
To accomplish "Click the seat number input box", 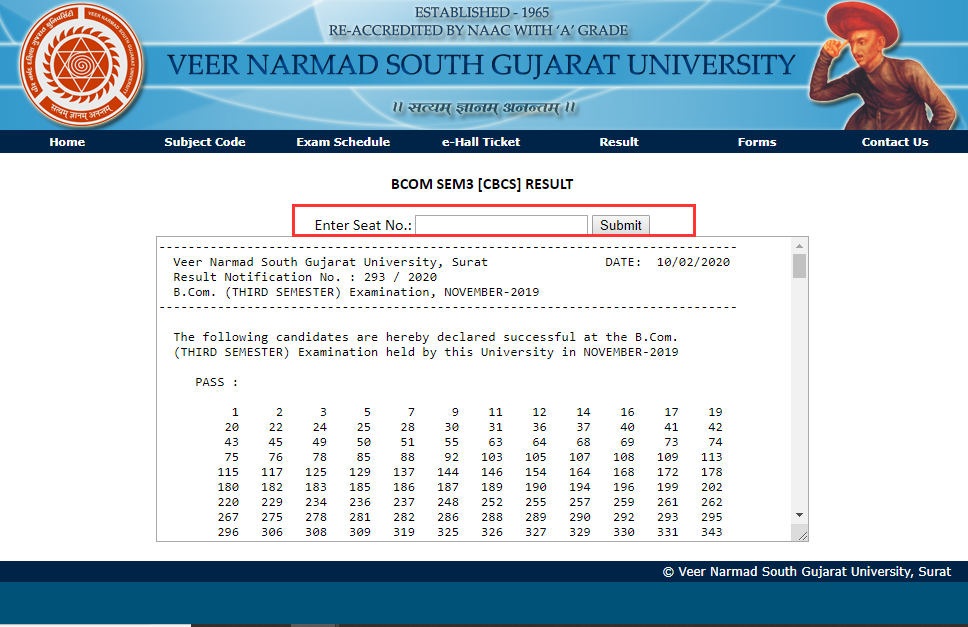I will tap(500, 224).
